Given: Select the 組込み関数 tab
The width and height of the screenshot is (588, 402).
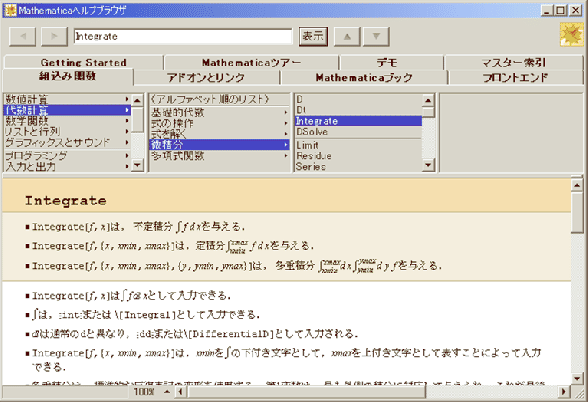Looking at the screenshot, I should 68,76.
